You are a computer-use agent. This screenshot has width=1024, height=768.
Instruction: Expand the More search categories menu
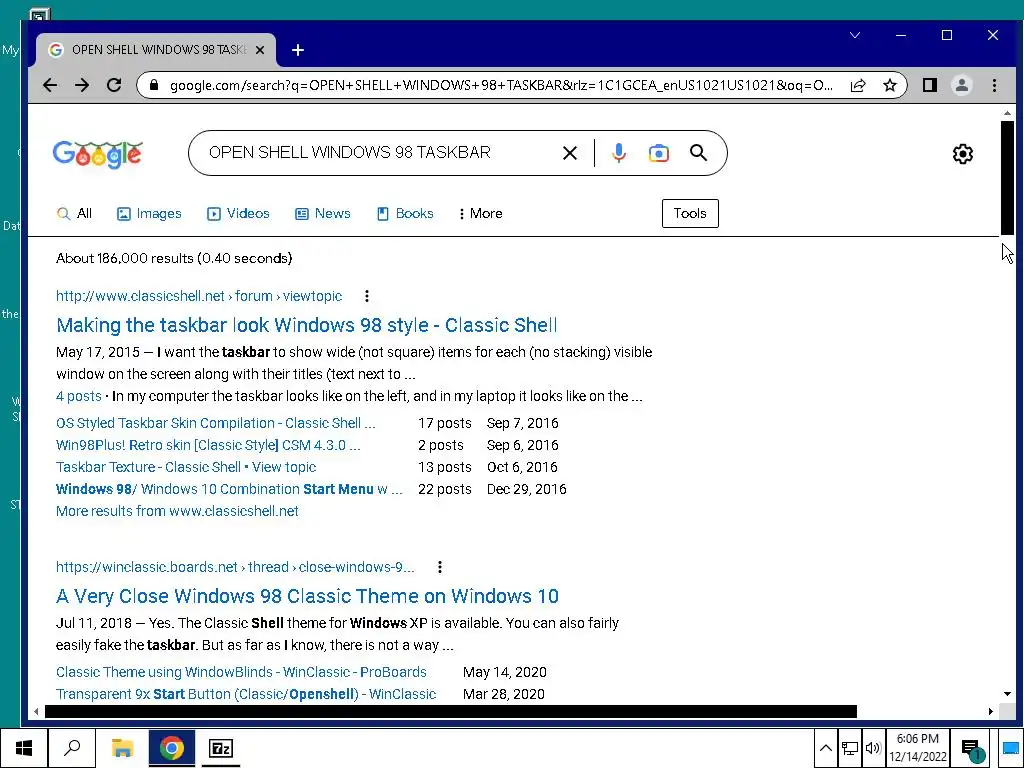(x=481, y=214)
